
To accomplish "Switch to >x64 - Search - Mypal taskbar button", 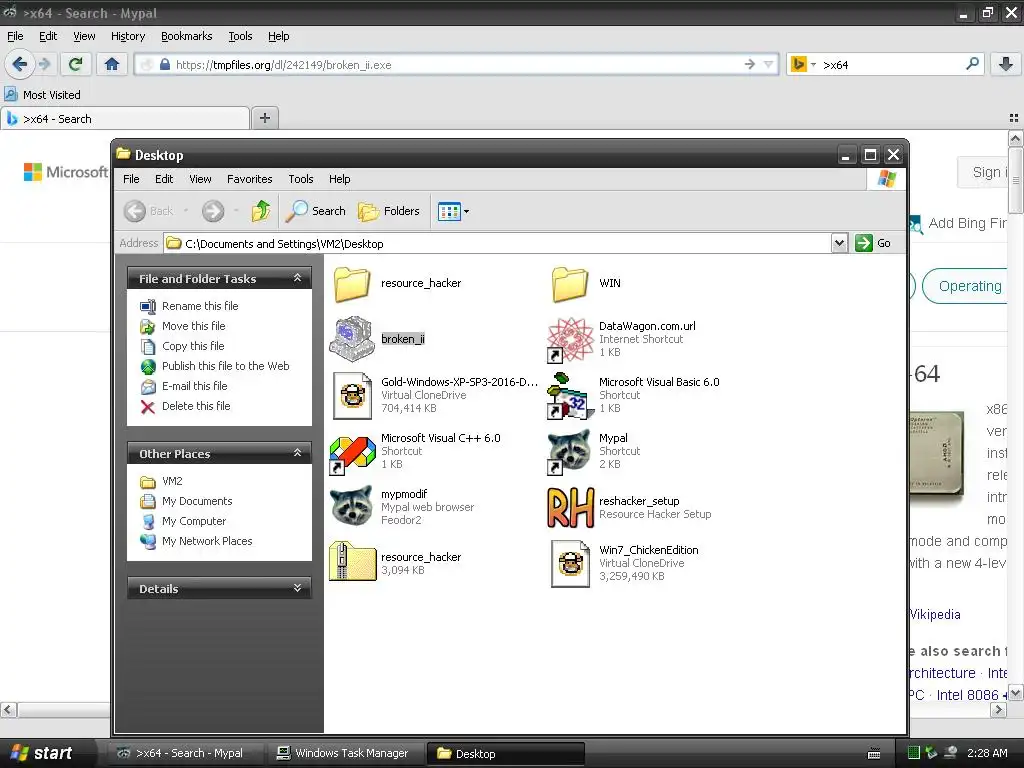I will [x=185, y=754].
